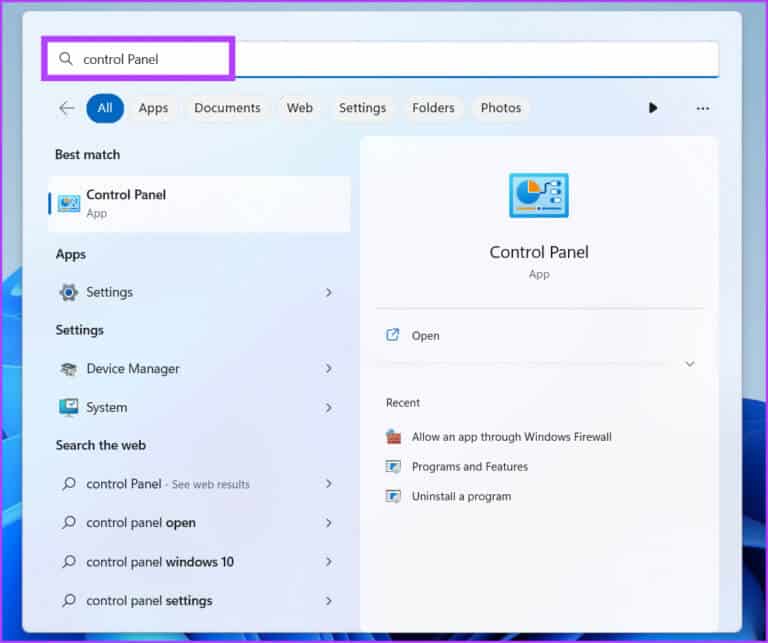This screenshot has height=643, width=768.
Task: Click search icon beside 'control Panel - See web results'
Action: (x=69, y=484)
